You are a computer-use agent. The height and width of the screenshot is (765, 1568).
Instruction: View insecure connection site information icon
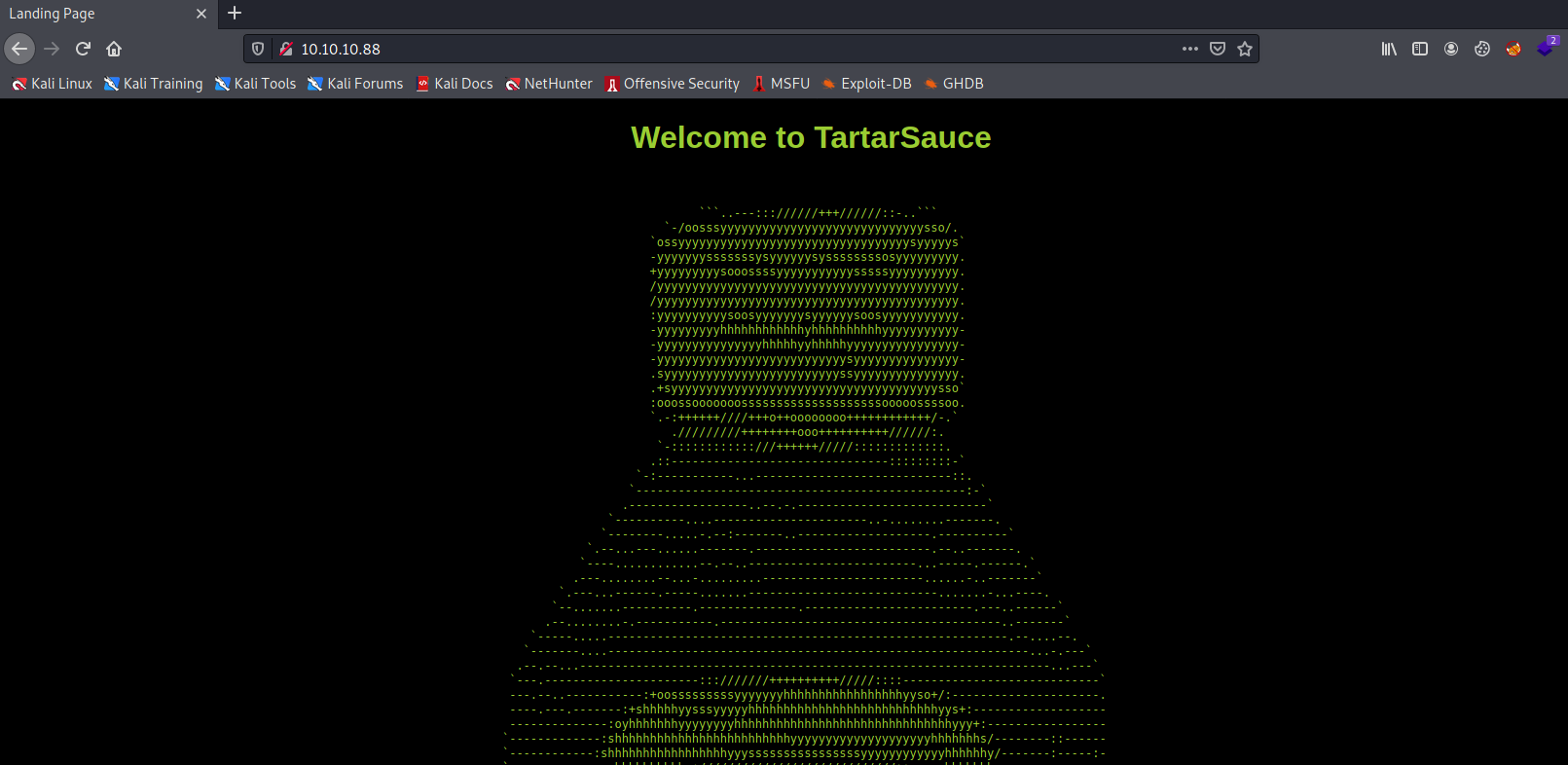pos(286,49)
